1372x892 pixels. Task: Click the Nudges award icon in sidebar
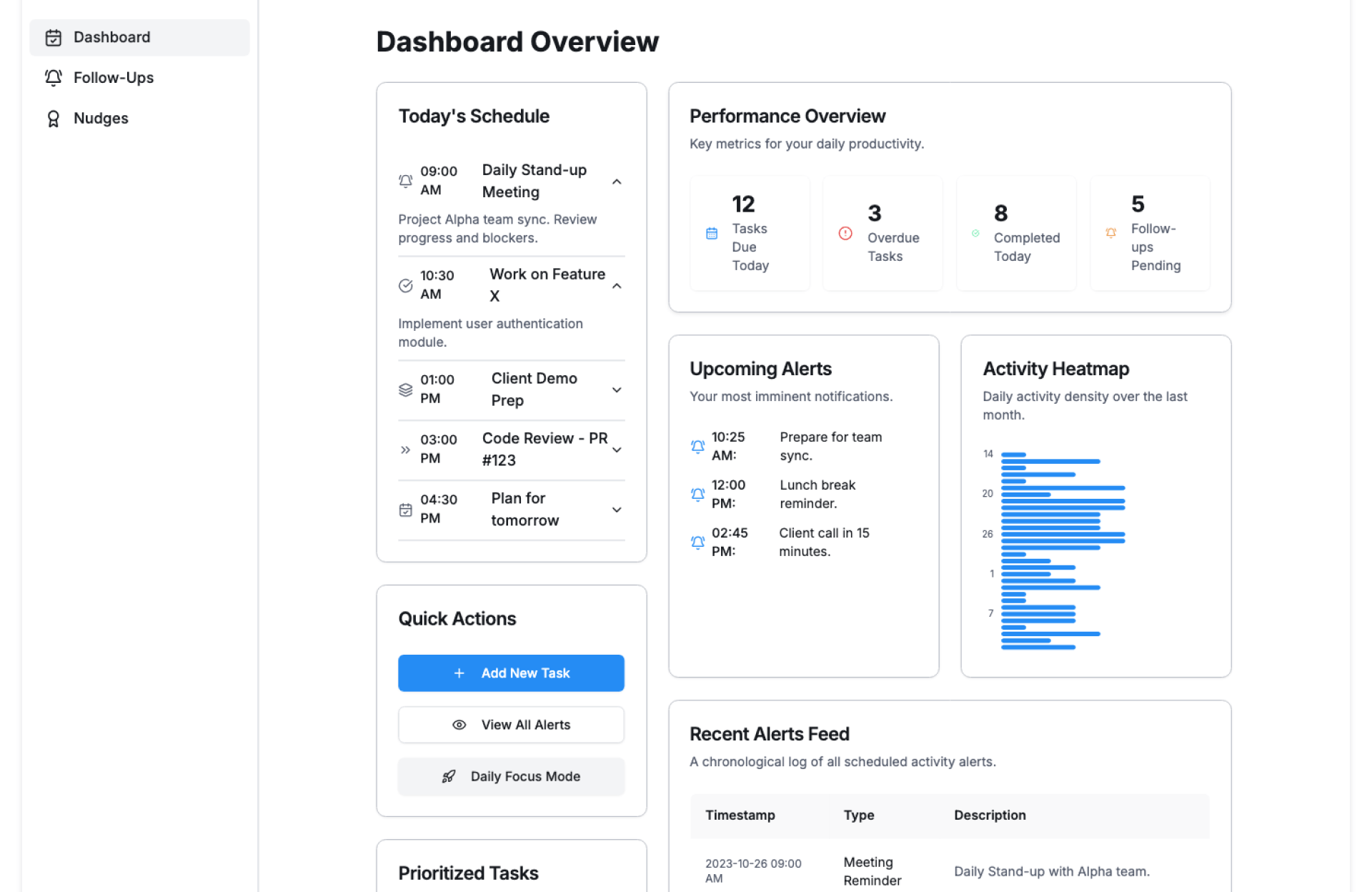tap(54, 119)
